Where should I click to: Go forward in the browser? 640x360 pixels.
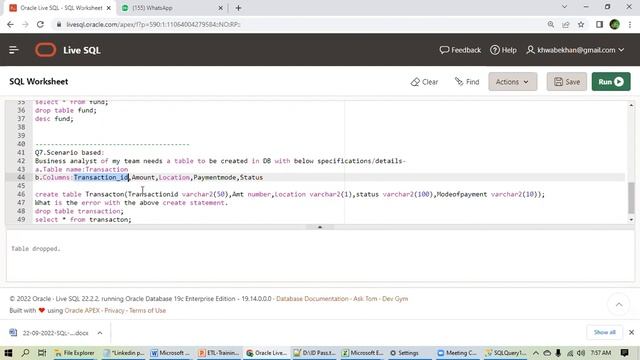click(25, 24)
